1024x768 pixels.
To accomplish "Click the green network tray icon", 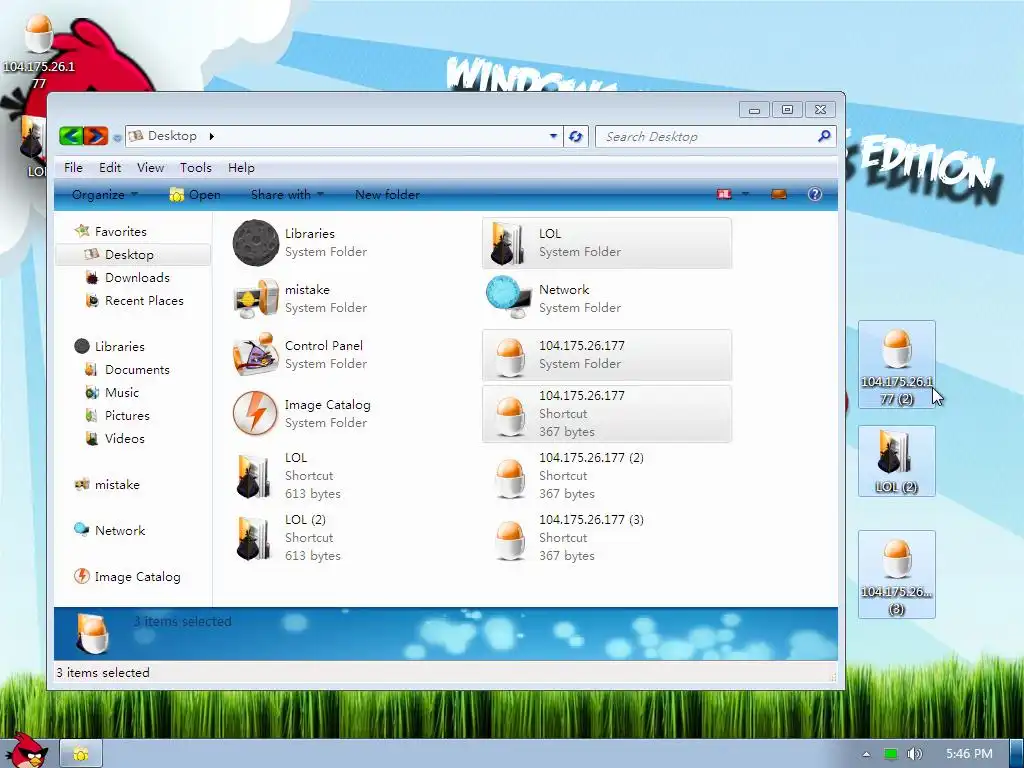I will pos(890,754).
